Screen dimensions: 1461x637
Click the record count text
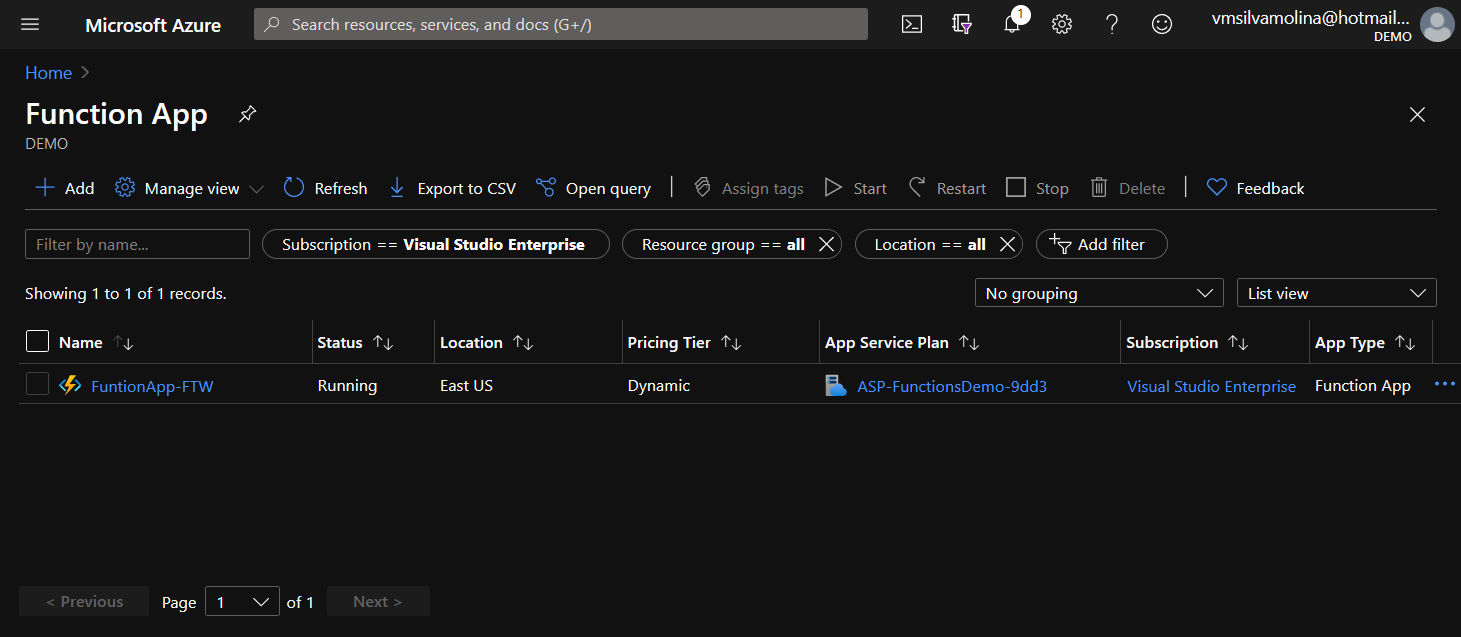pyautogui.click(x=126, y=293)
